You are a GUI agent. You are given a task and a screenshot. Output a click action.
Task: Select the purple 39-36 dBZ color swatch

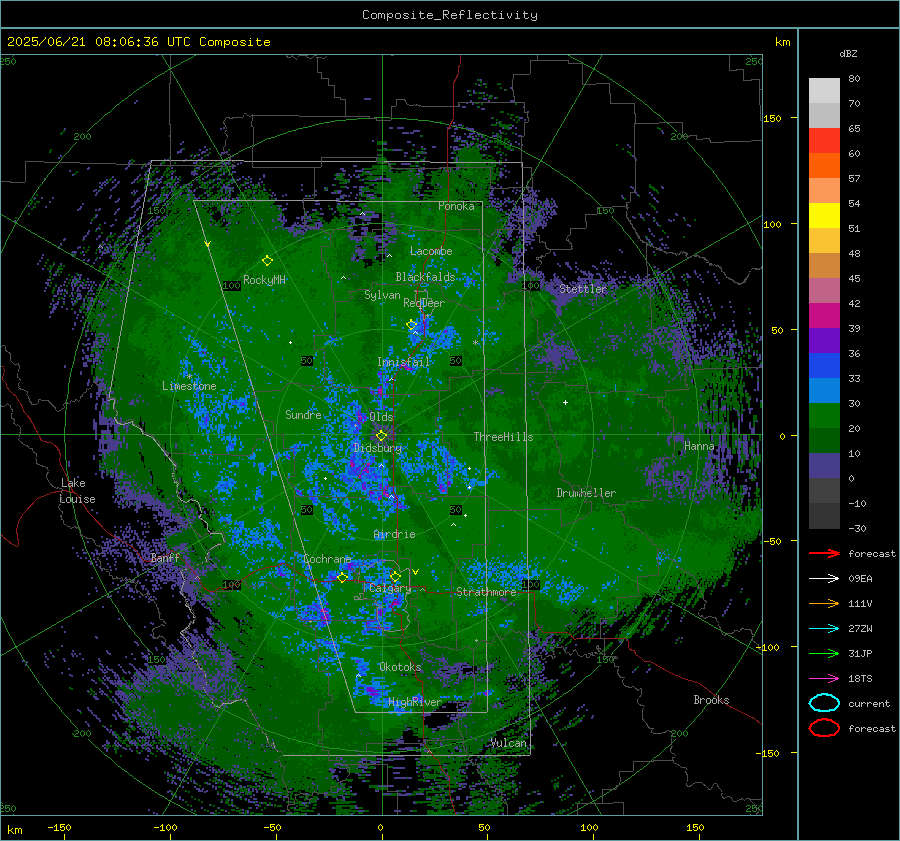coord(824,340)
